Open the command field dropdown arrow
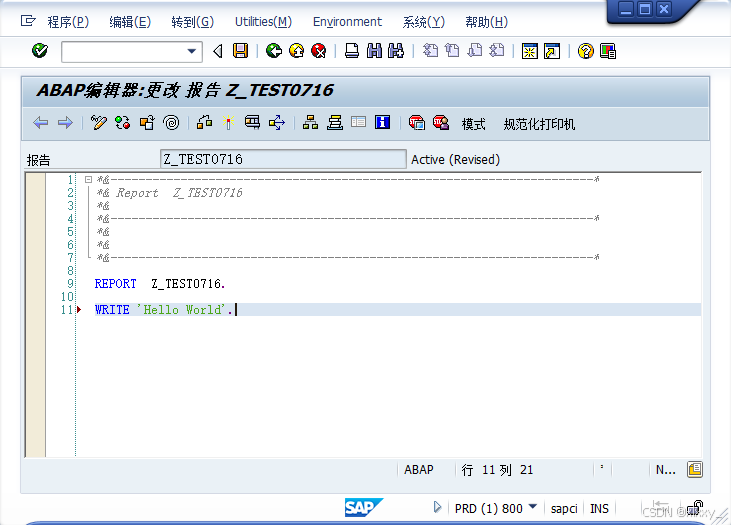 (x=192, y=51)
